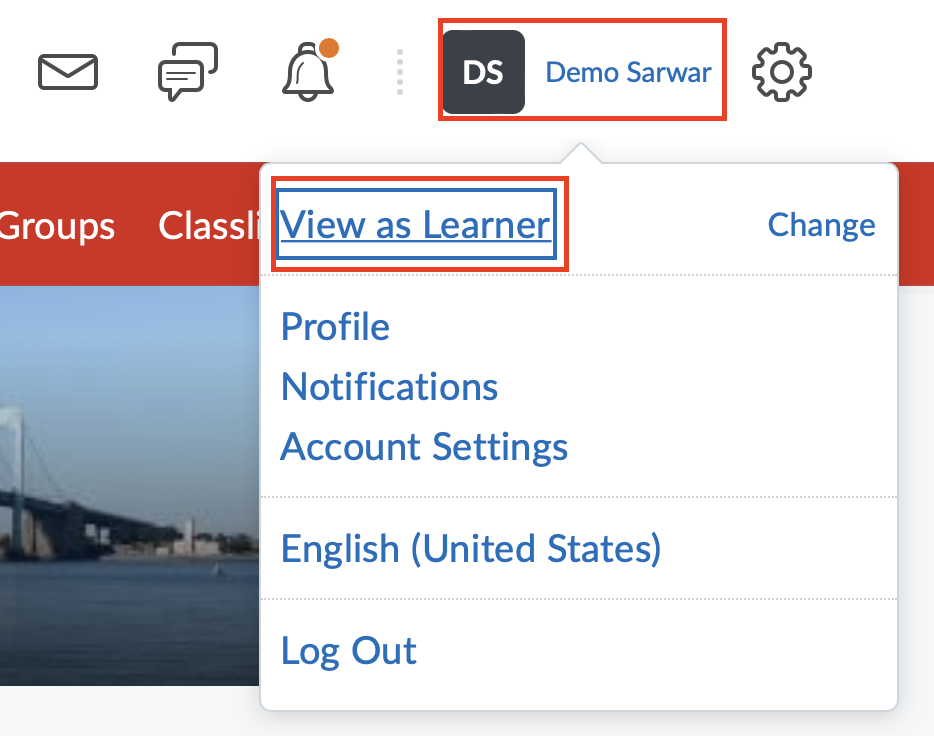The width and height of the screenshot is (934, 736).
Task: Log Out of the account
Action: pyautogui.click(x=348, y=651)
